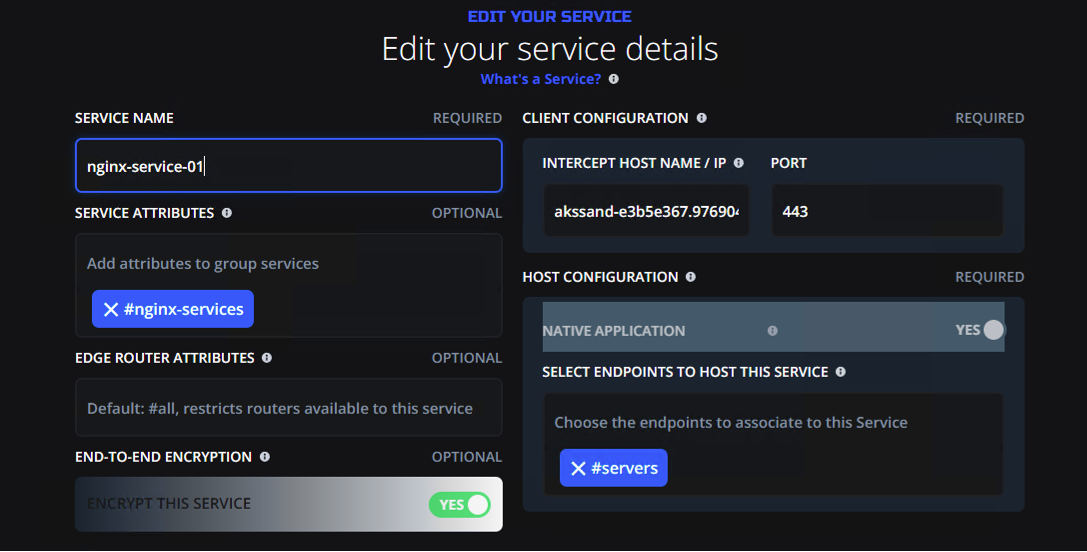Viewport: 1087px width, 552px height.
Task: Remove the #nginx-services attribute tag
Action: pyautogui.click(x=111, y=310)
